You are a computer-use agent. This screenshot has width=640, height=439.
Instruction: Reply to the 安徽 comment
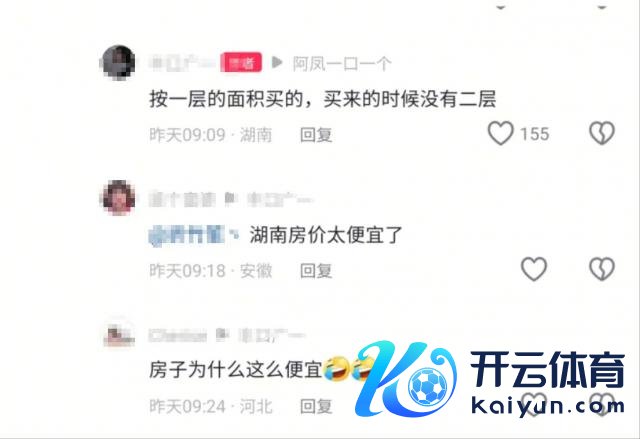coord(316,270)
